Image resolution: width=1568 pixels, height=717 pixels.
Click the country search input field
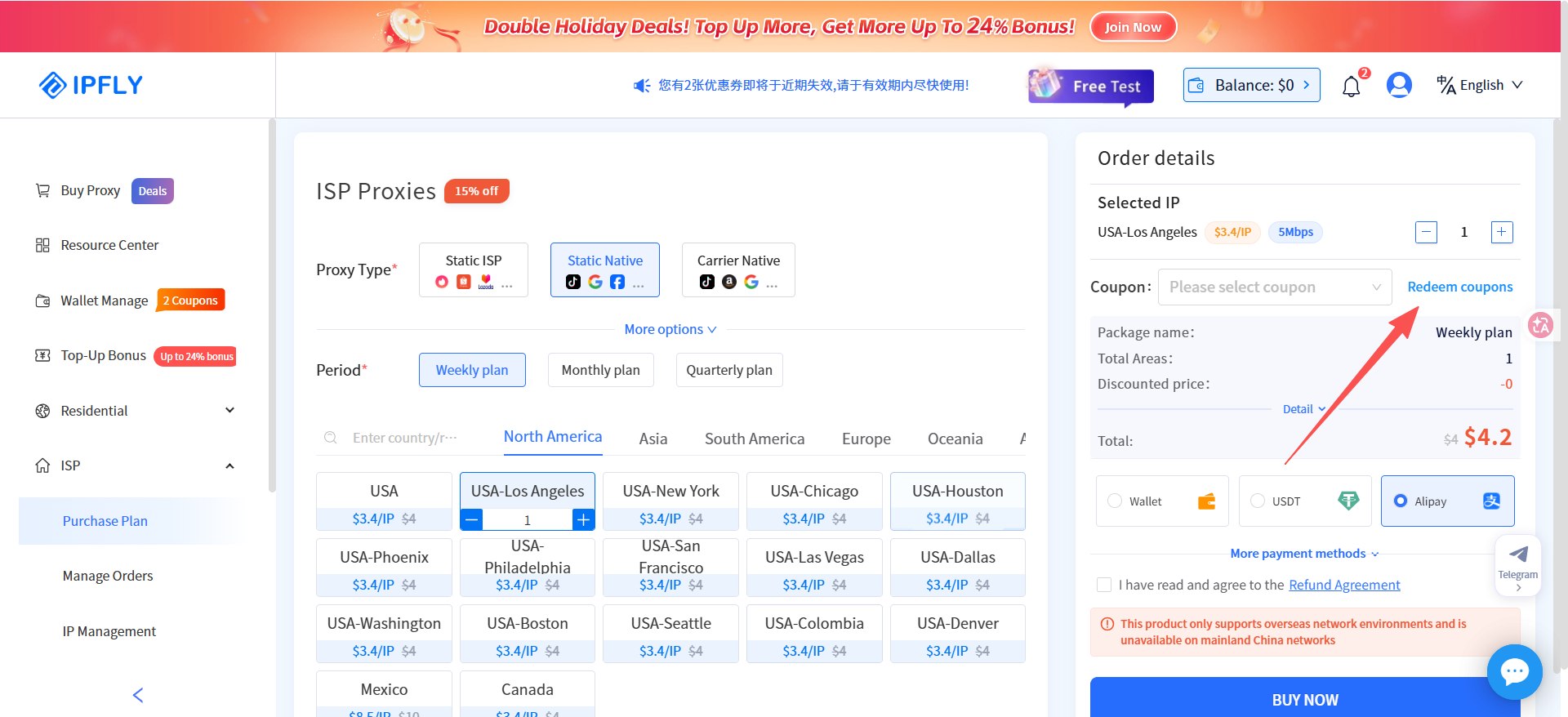coord(405,438)
